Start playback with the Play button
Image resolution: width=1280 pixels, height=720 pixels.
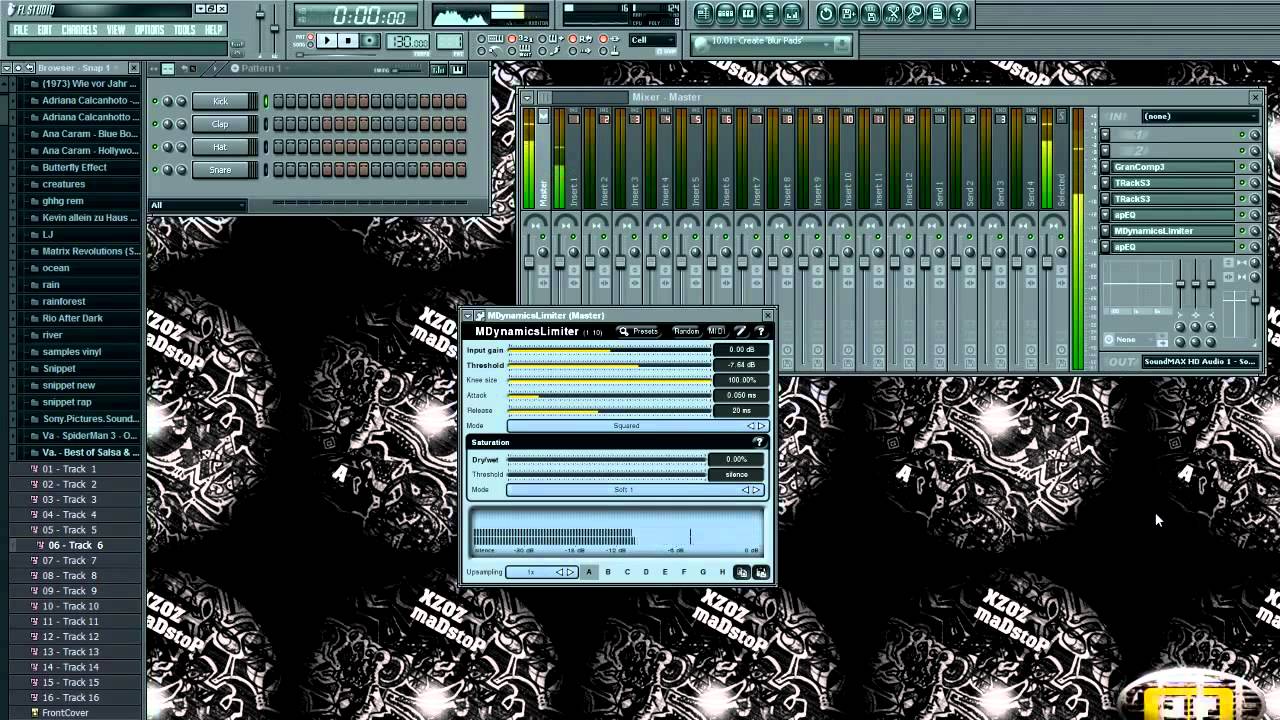point(326,41)
